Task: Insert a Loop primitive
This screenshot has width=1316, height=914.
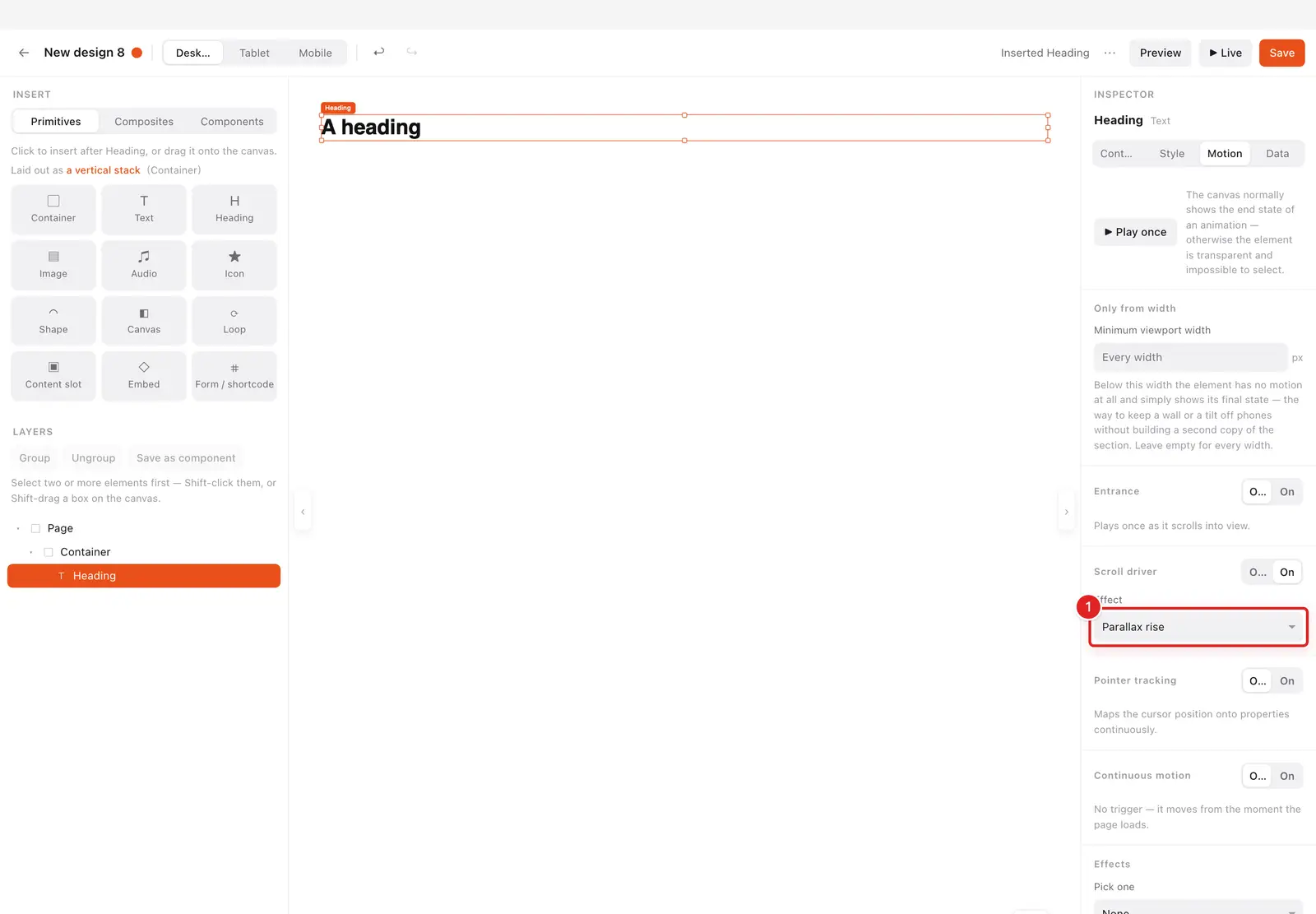Action: click(x=234, y=321)
